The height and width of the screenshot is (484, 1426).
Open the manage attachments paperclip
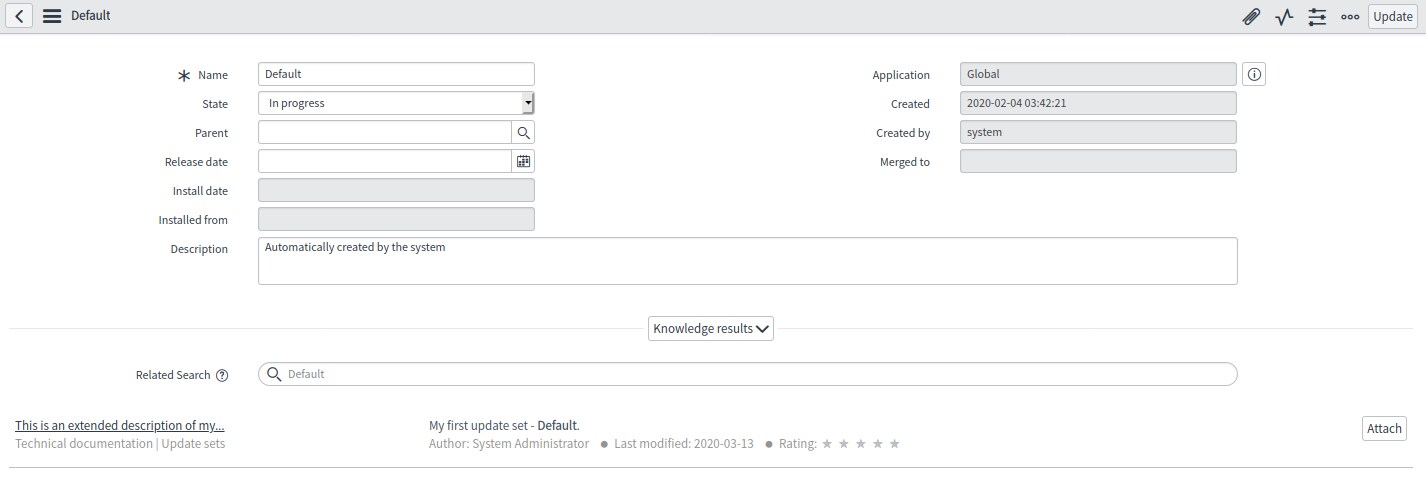[x=1251, y=16]
